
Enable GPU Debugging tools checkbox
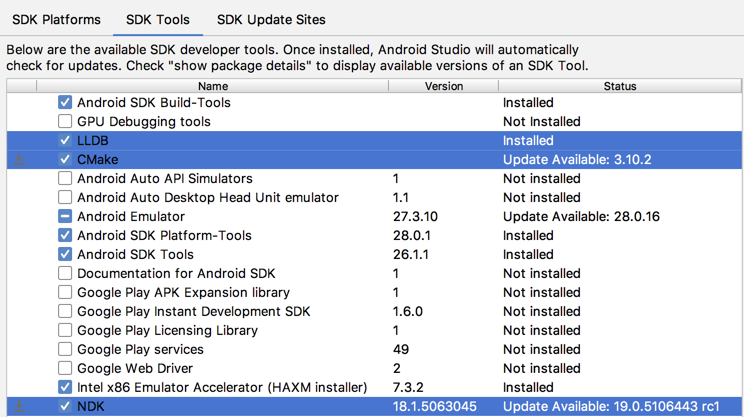tap(65, 122)
